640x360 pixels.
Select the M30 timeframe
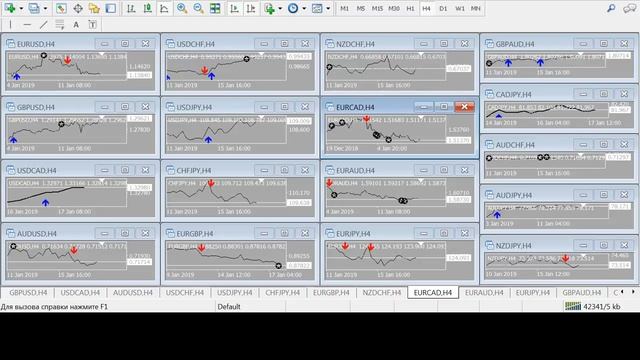tap(394, 8)
